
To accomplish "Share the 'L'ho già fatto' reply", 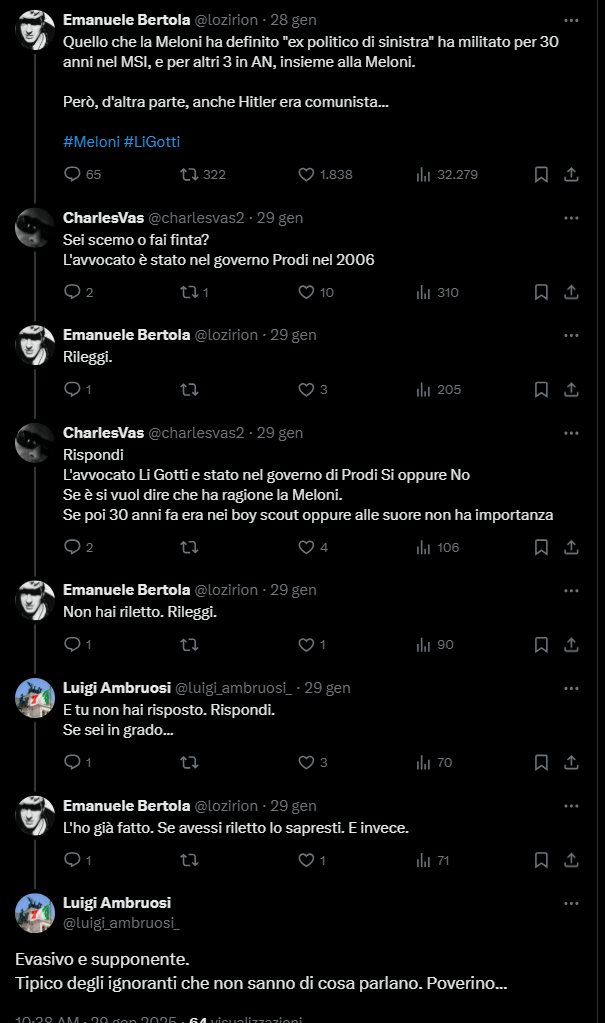I will 571,860.
